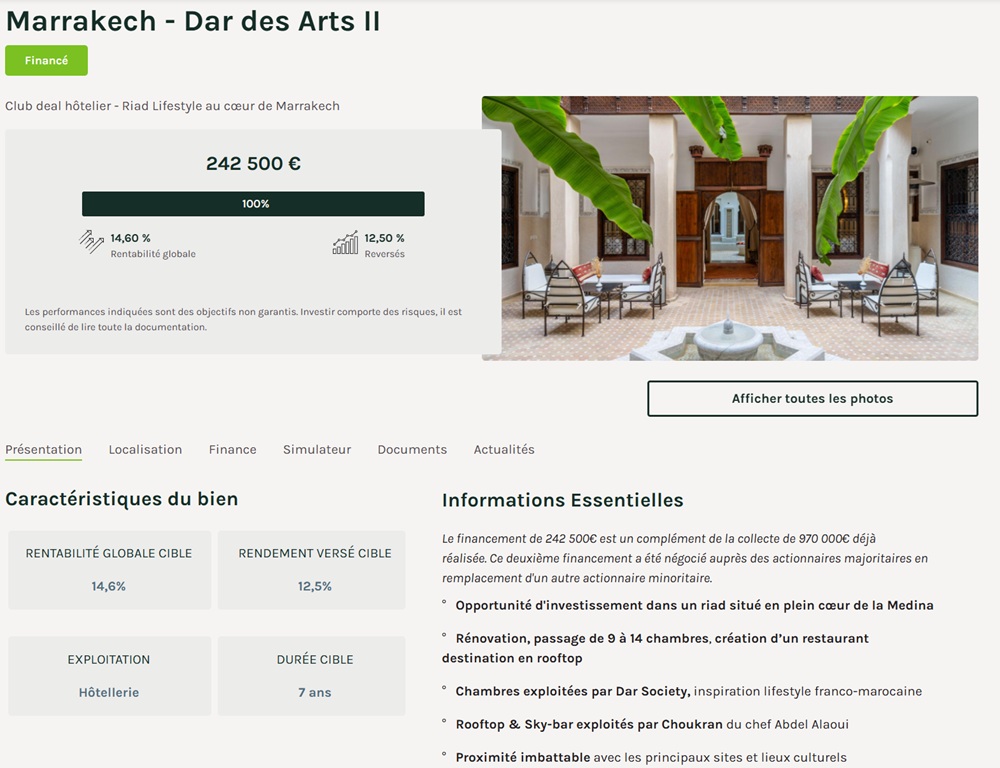Select the Présentation tab
This screenshot has height=768, width=1000.
tap(44, 450)
